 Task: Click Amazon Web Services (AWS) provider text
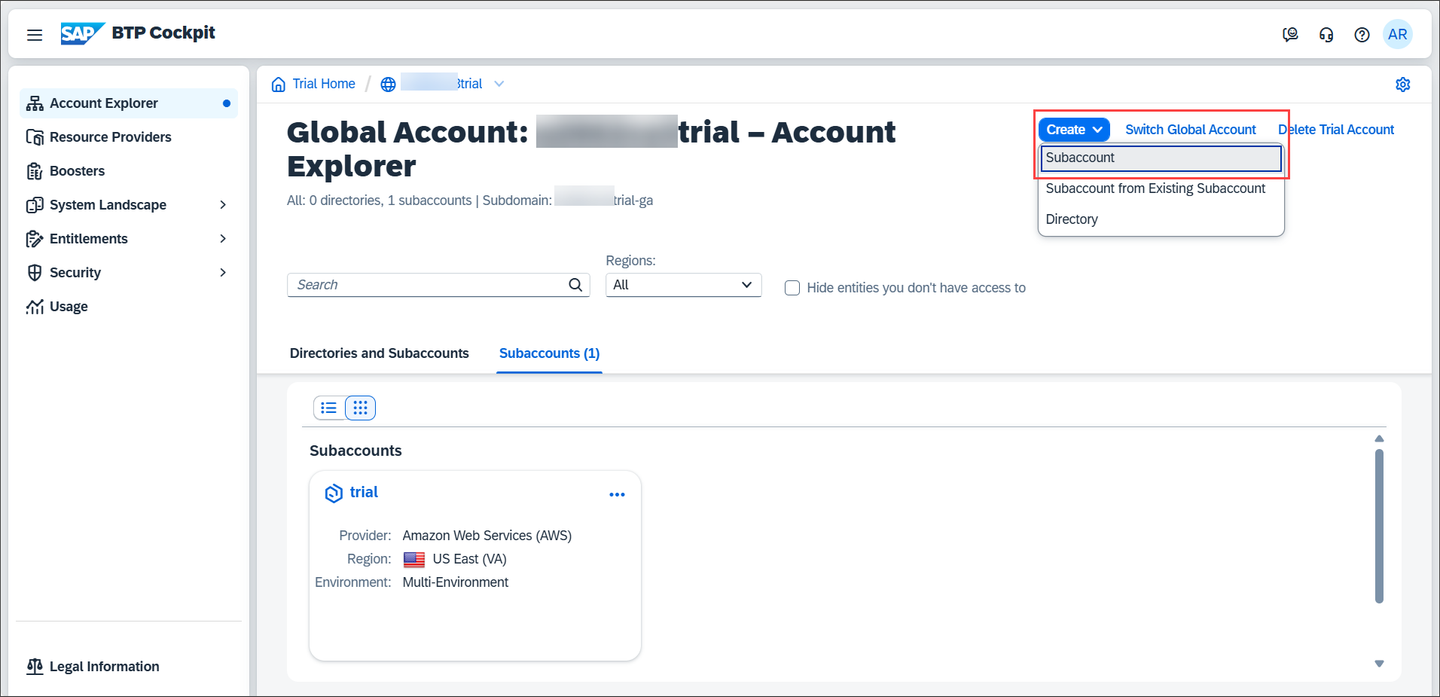(487, 536)
